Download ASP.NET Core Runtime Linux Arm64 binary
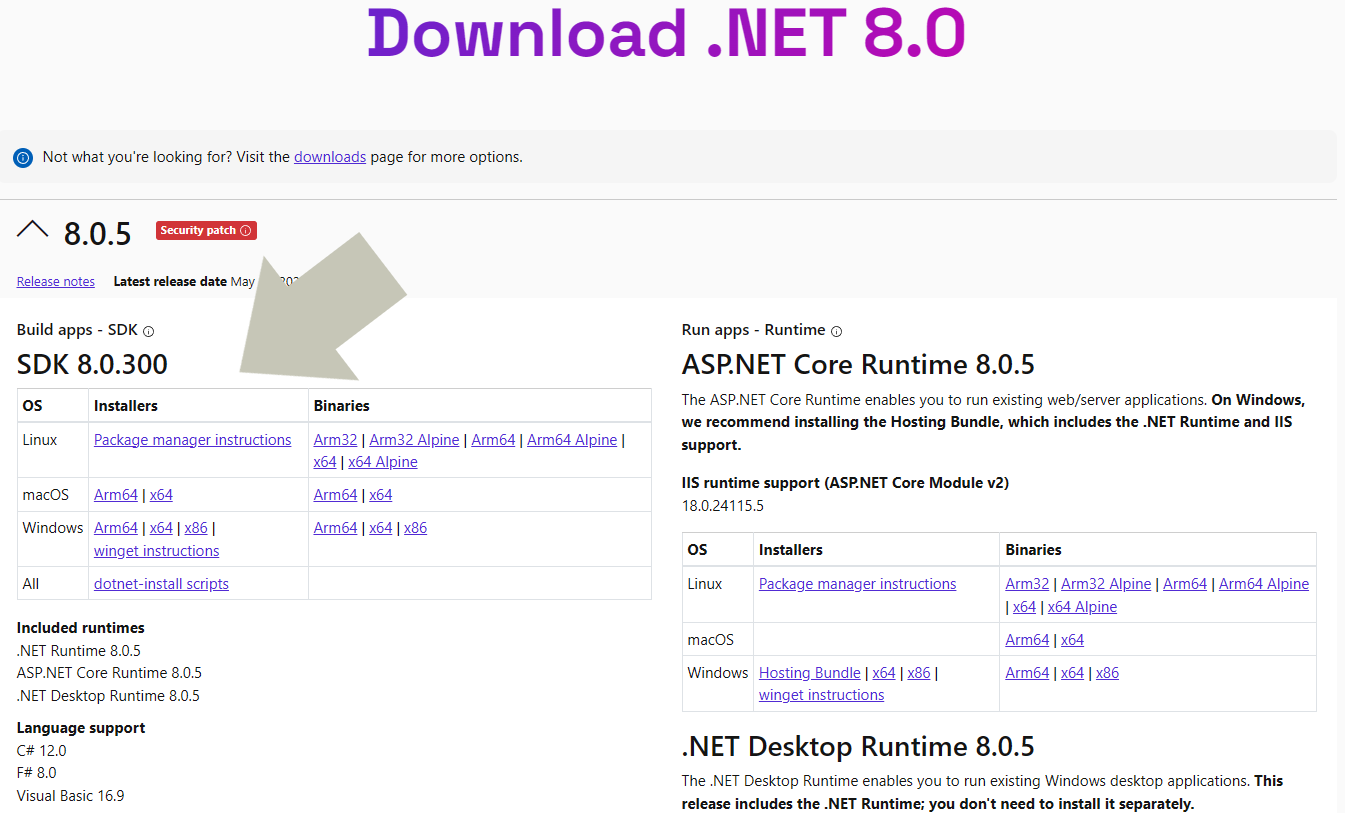Viewport: 1345px width, 813px height. point(1185,584)
